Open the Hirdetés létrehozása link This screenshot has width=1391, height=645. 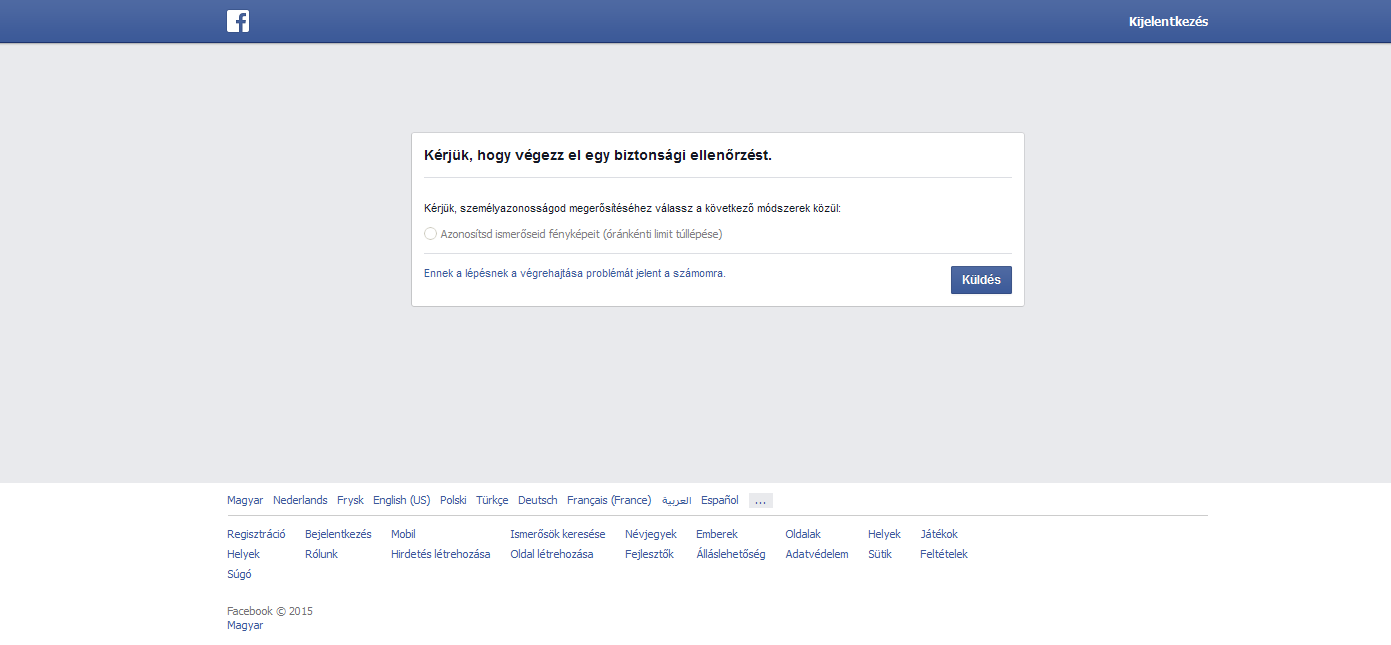440,554
